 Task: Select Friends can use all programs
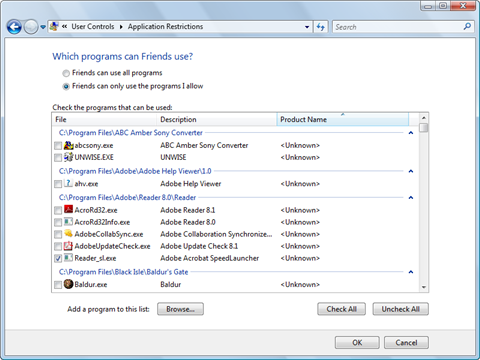(66, 73)
